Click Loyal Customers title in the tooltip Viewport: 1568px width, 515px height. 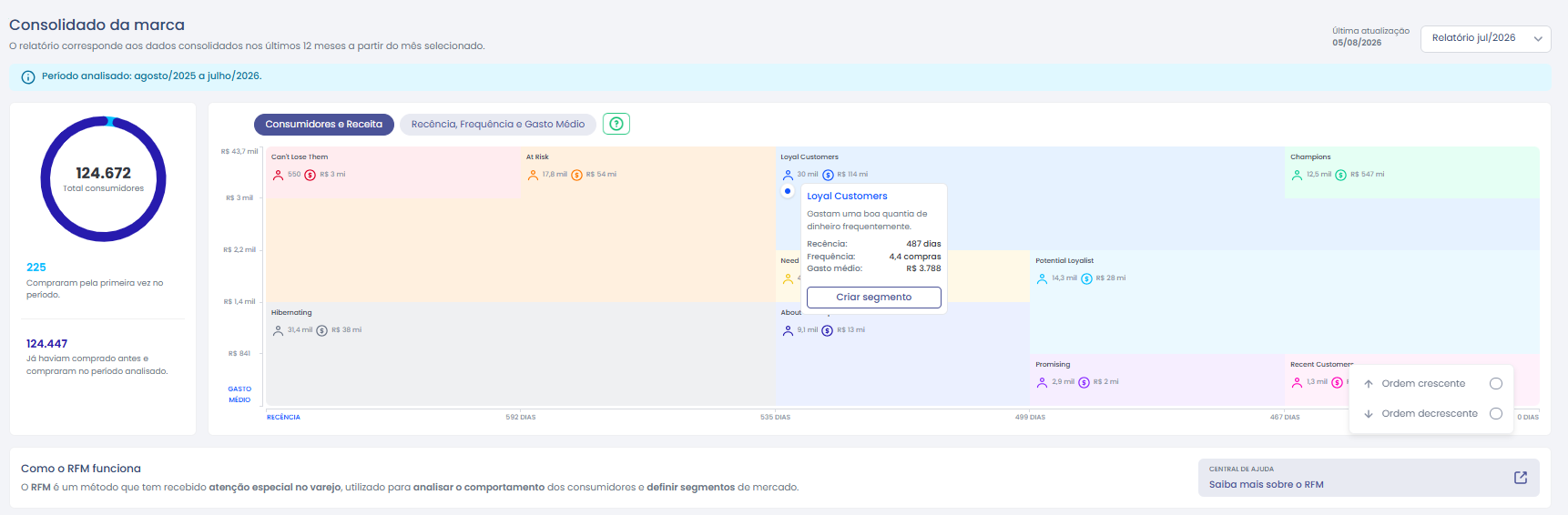click(x=847, y=197)
